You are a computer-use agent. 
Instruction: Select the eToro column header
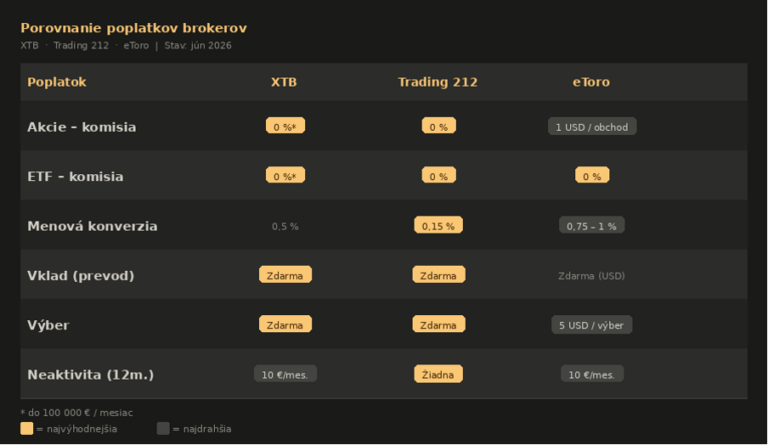[591, 82]
